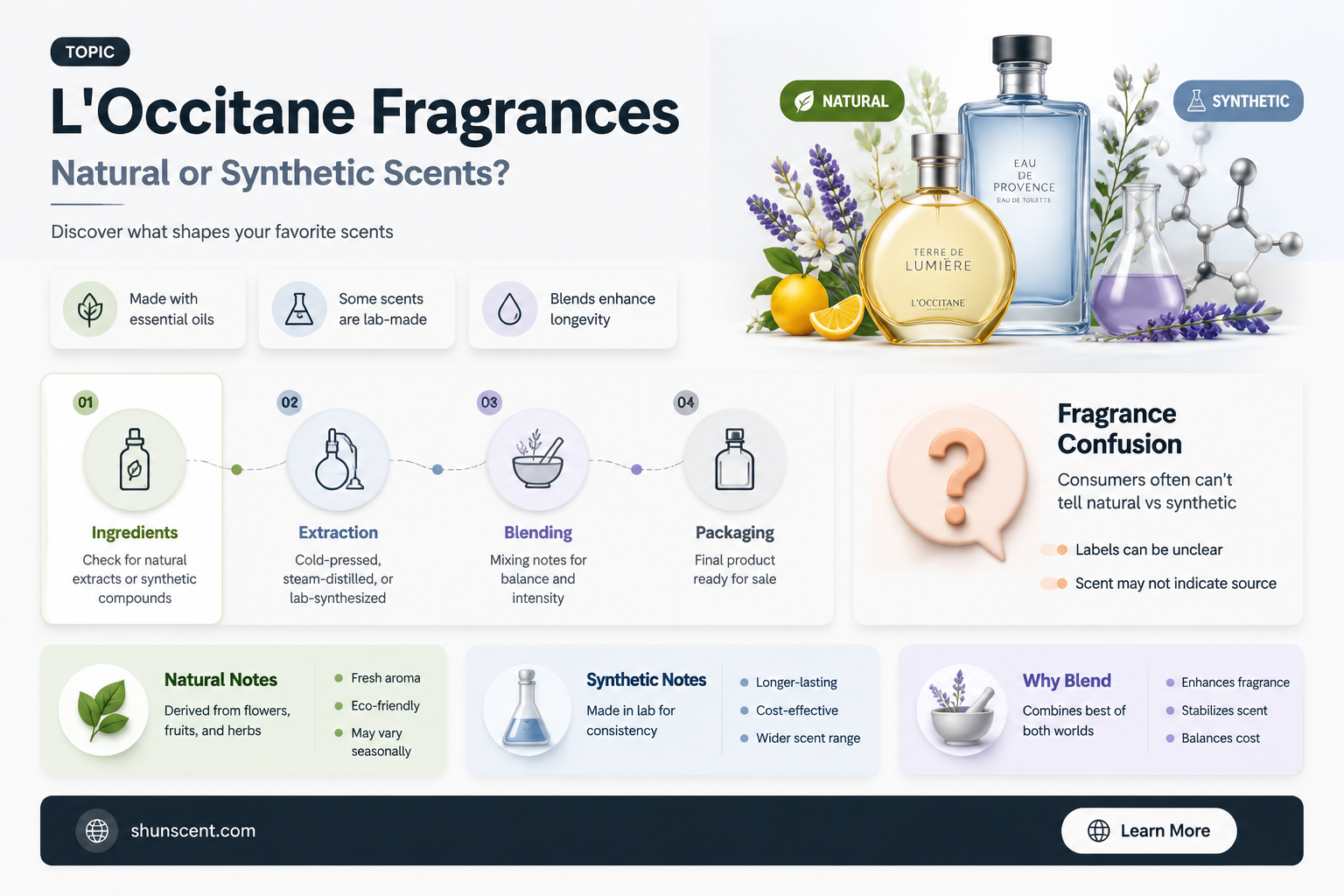Screen dimensions: 1344x896
Task: Click the mortar and pestle Blending icon
Action: [538, 459]
